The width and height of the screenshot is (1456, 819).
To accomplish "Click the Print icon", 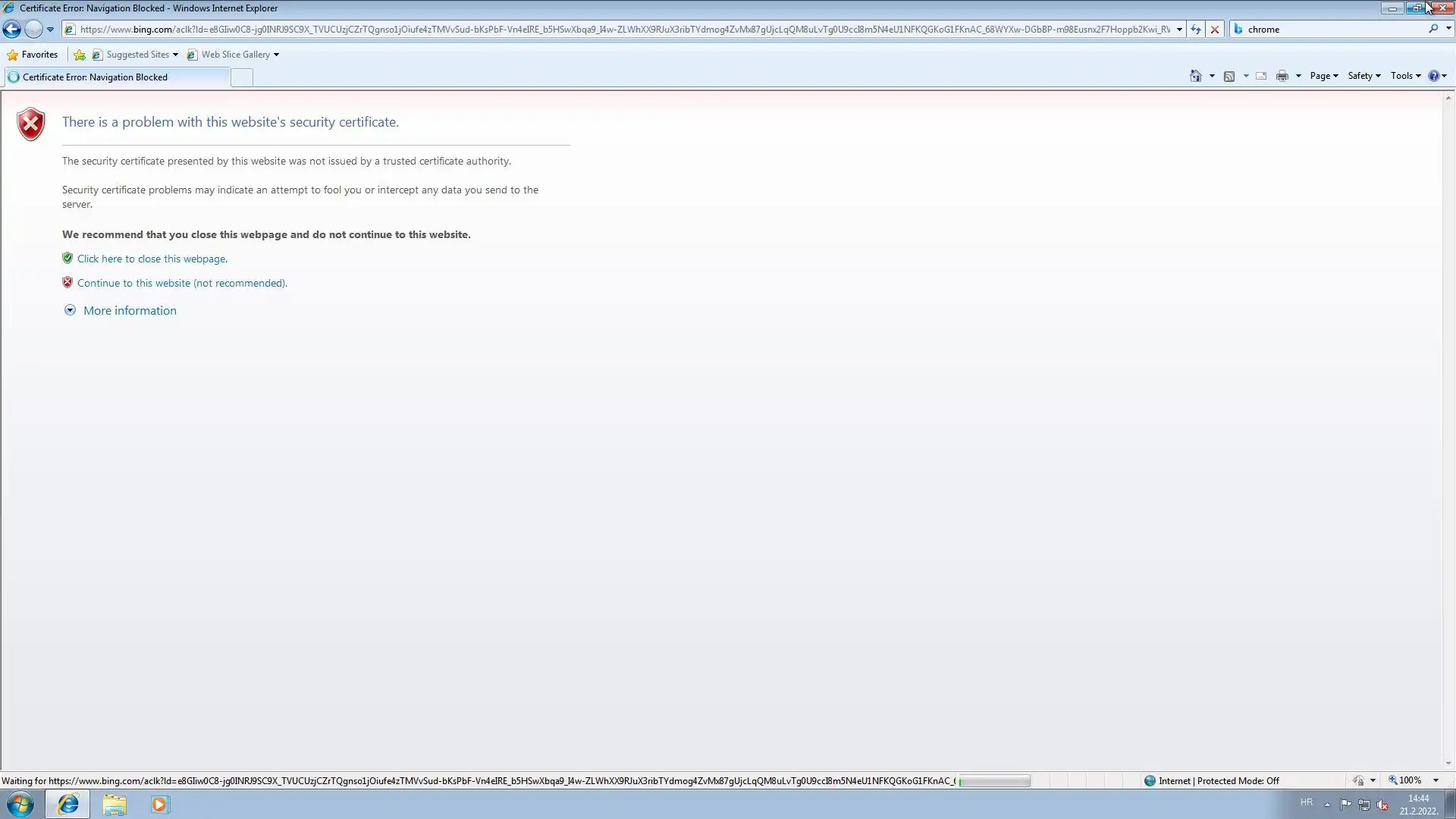I will tap(1282, 76).
